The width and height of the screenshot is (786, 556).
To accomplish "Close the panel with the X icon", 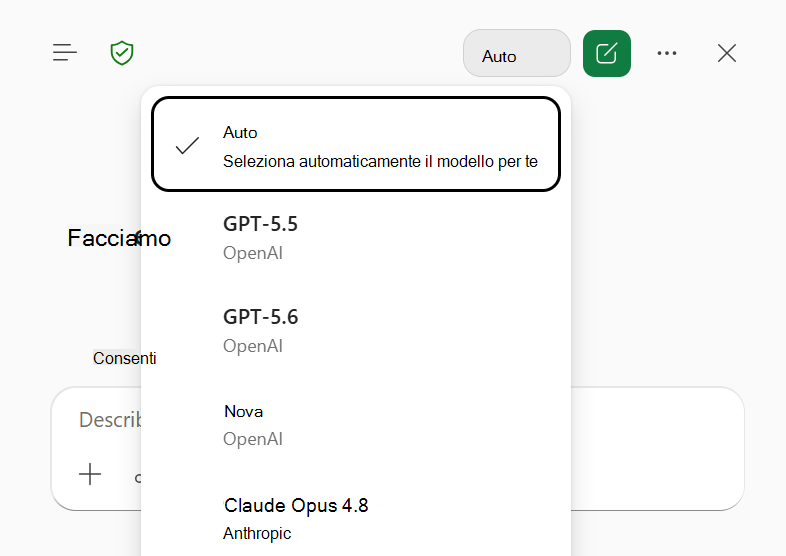I will [726, 53].
